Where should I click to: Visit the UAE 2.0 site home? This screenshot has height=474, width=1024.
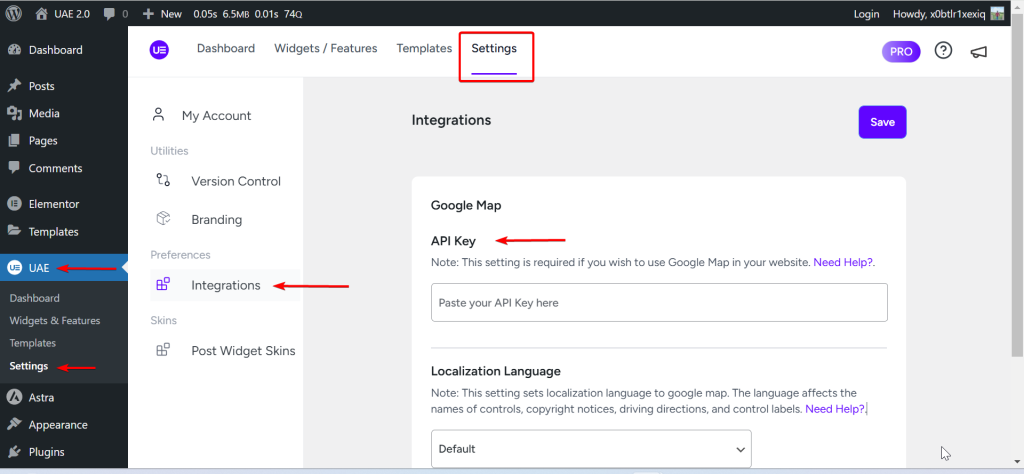62,14
